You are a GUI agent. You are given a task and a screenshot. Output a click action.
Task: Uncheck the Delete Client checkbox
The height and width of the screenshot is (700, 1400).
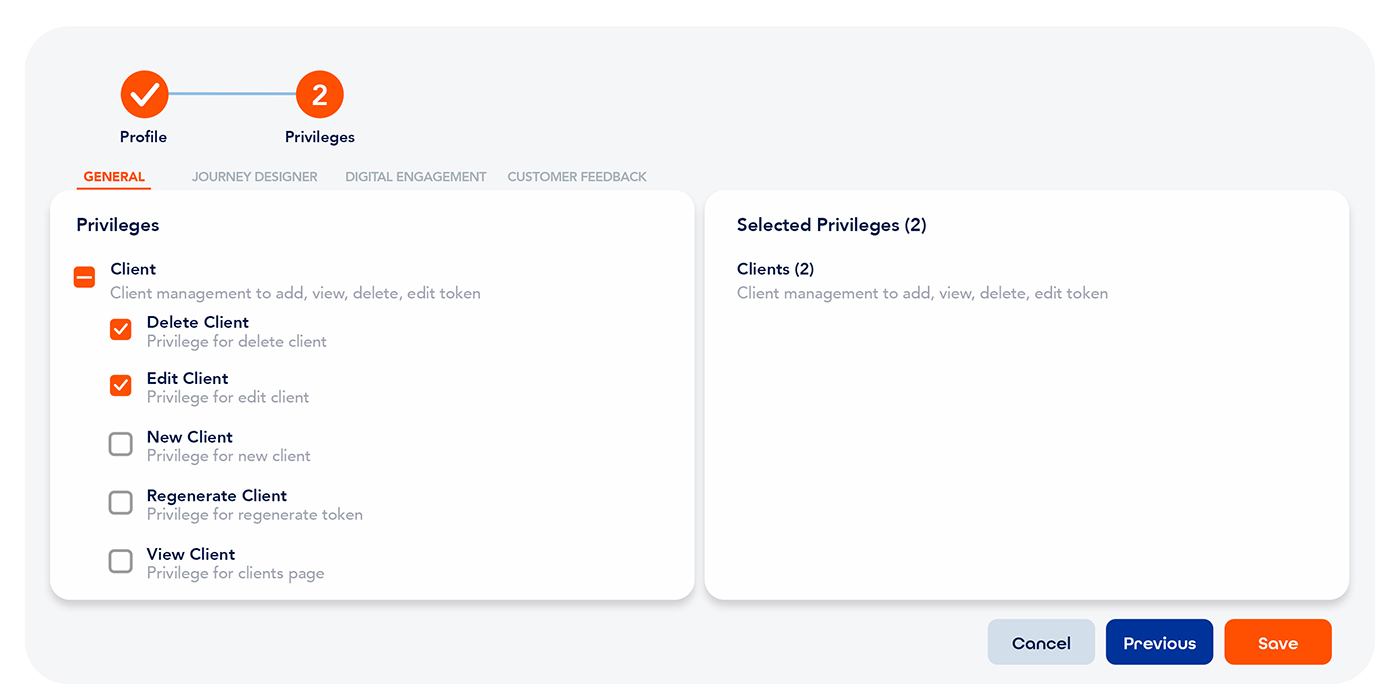pos(121,329)
